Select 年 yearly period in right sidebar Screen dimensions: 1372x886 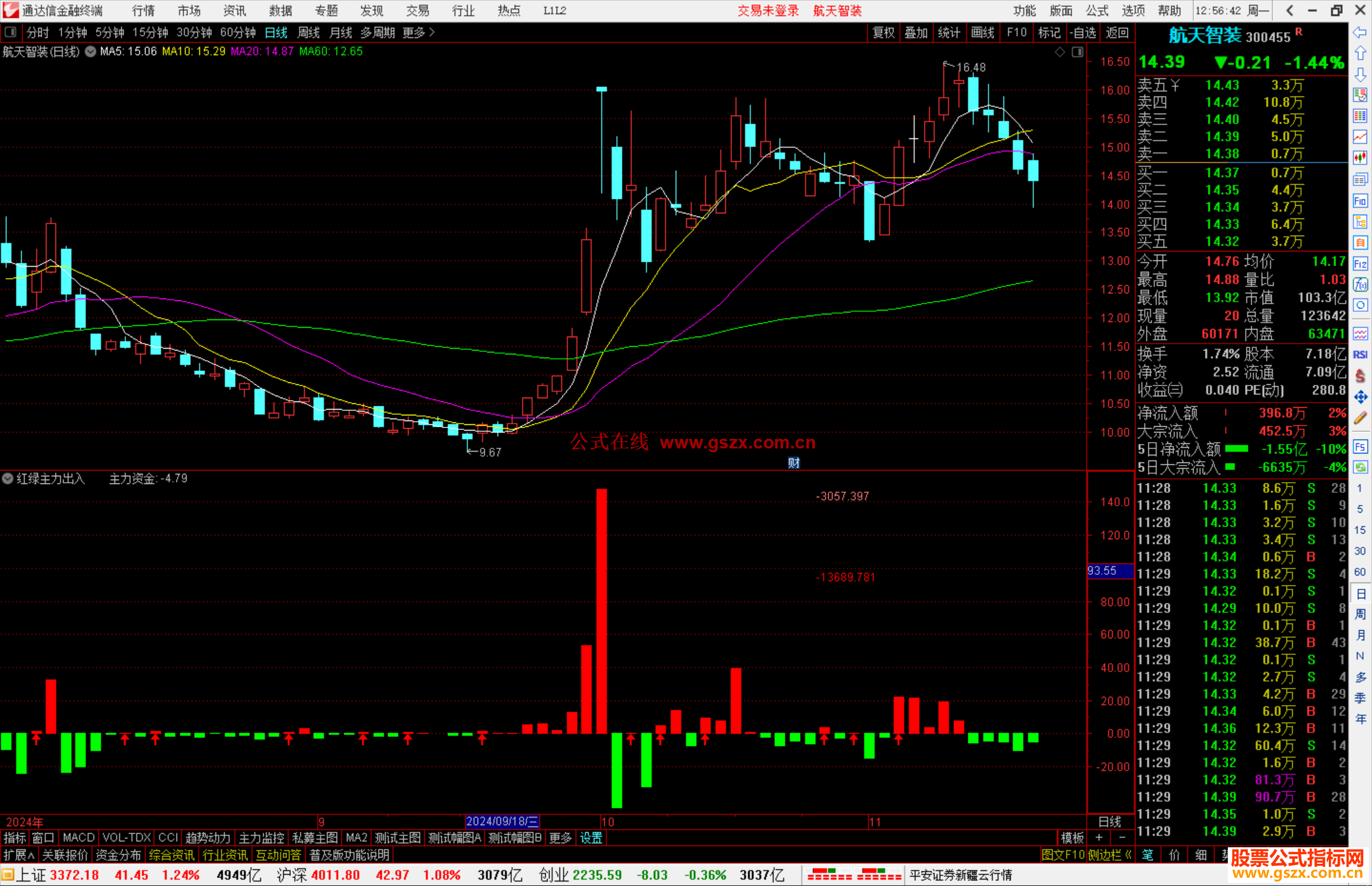[x=1360, y=719]
